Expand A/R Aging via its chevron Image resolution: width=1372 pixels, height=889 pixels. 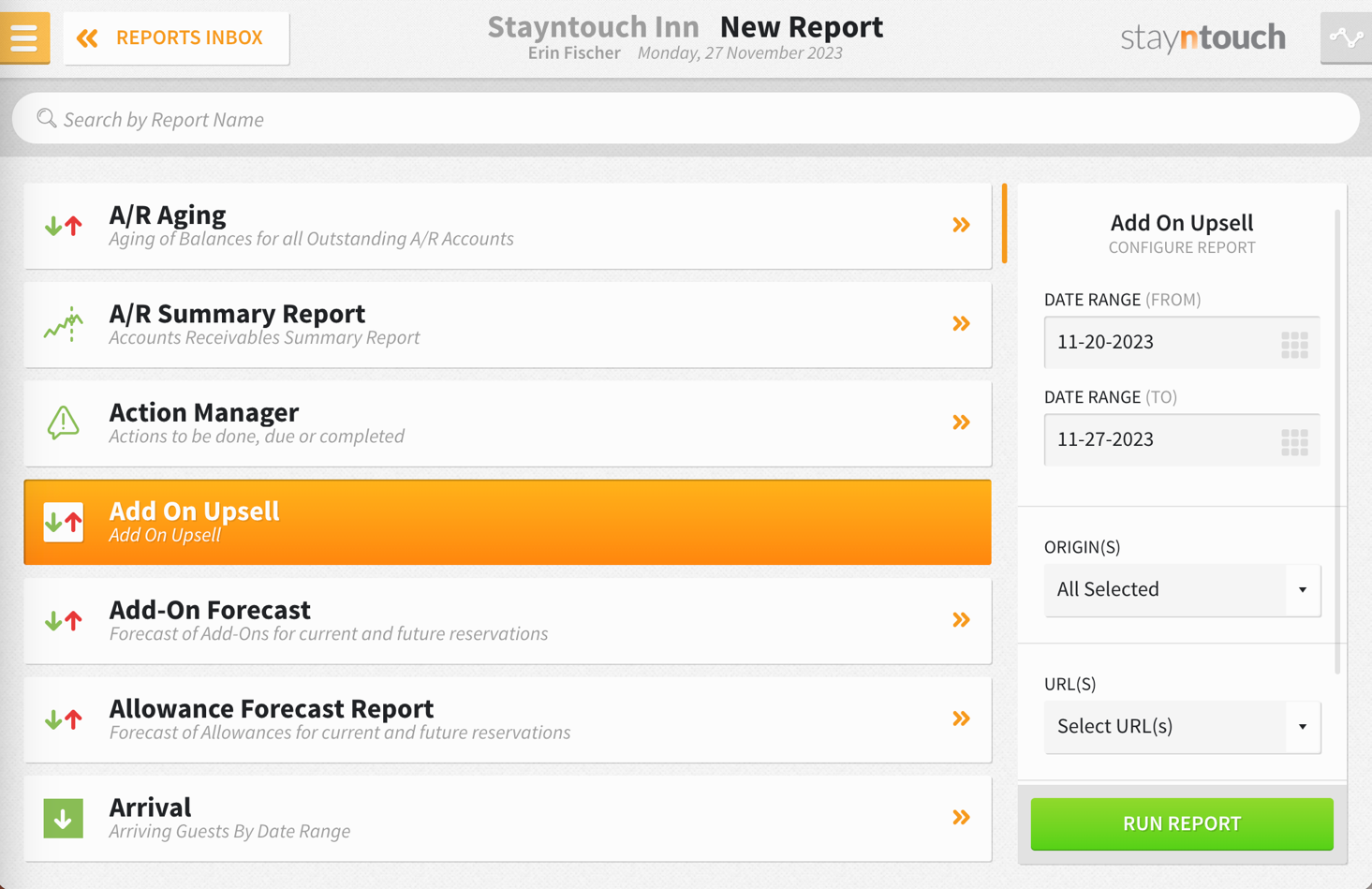pos(961,225)
